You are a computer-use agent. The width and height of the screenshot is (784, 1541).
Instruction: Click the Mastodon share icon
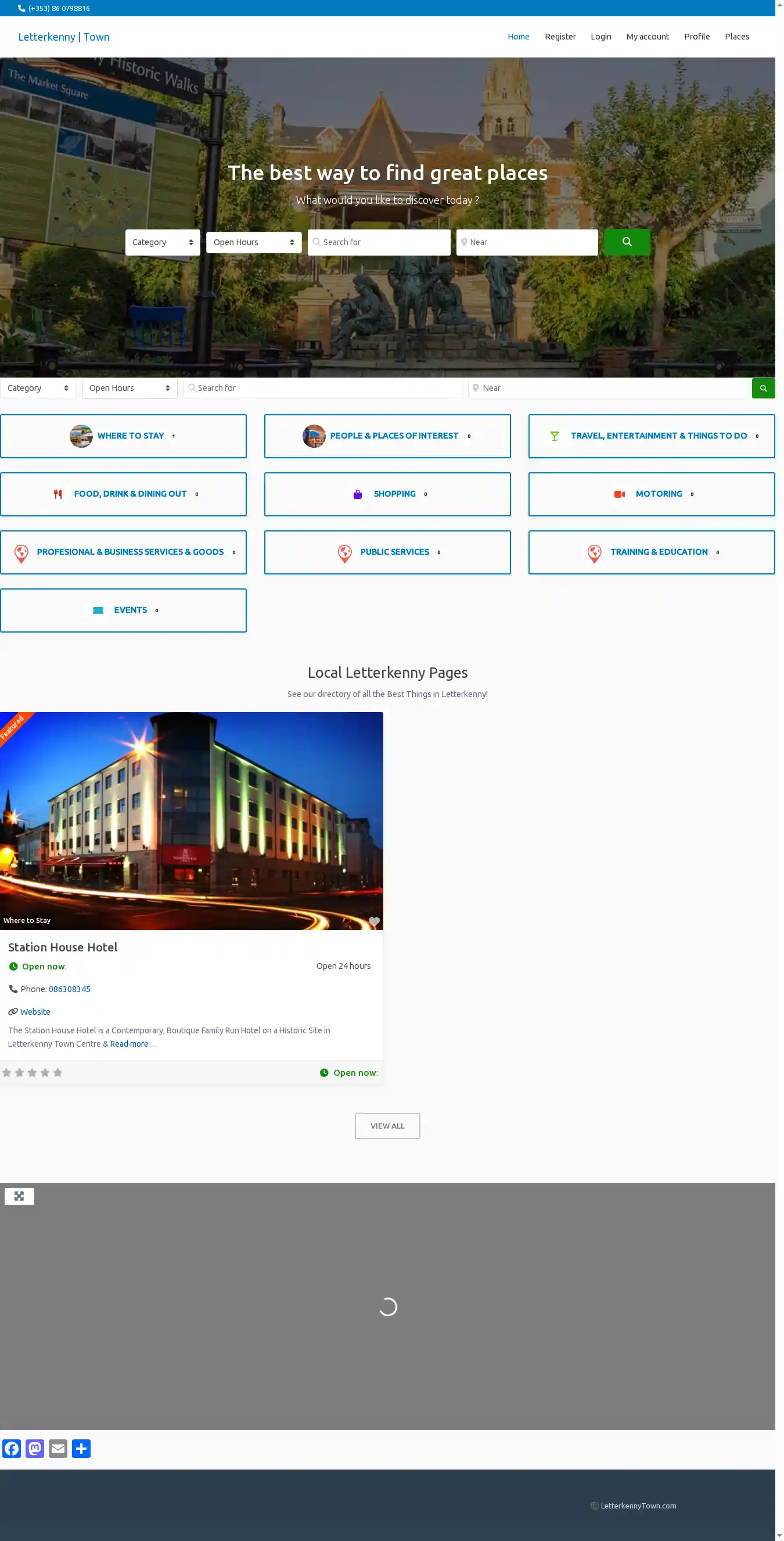(35, 1448)
